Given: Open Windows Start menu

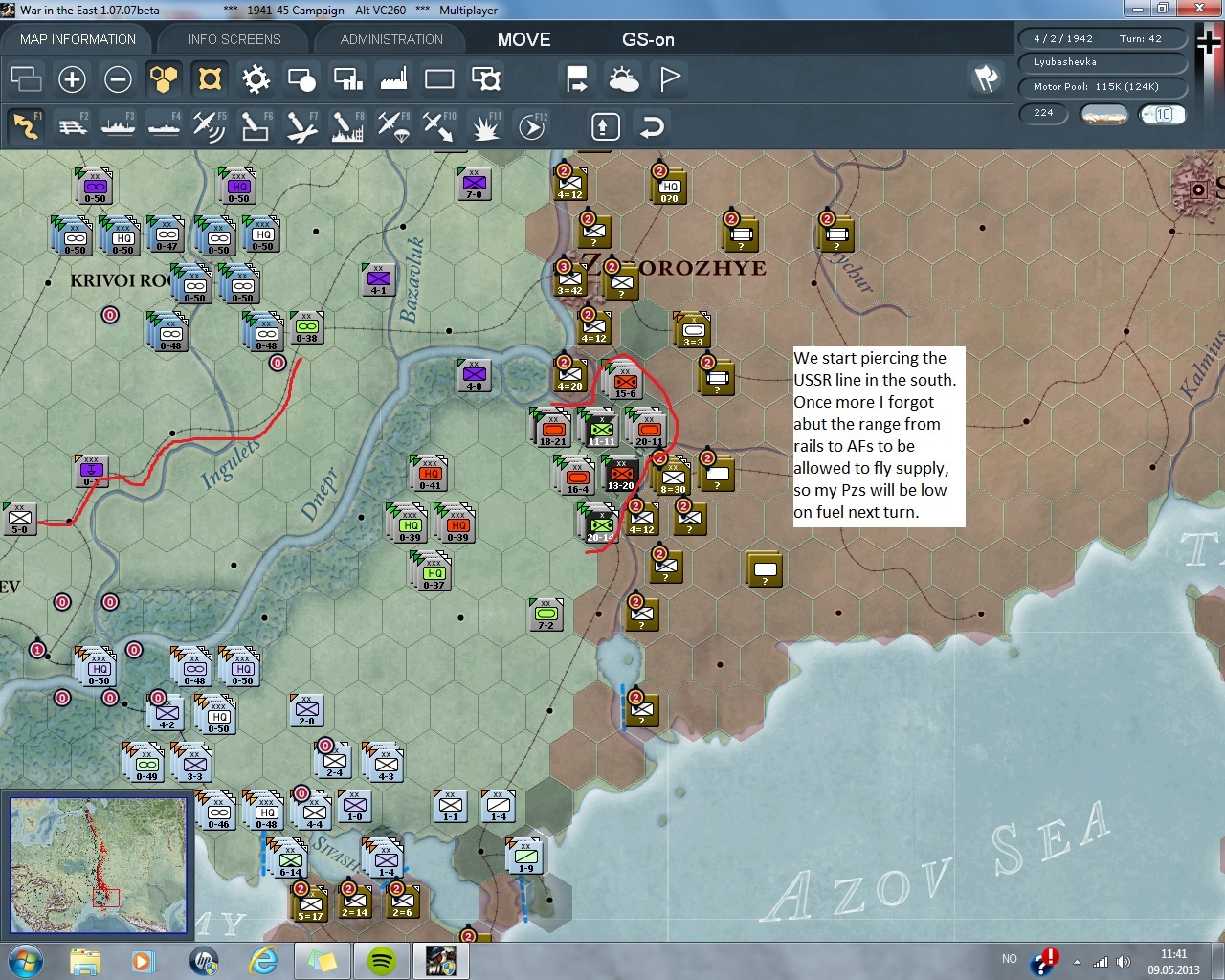Looking at the screenshot, I should tap(24, 961).
